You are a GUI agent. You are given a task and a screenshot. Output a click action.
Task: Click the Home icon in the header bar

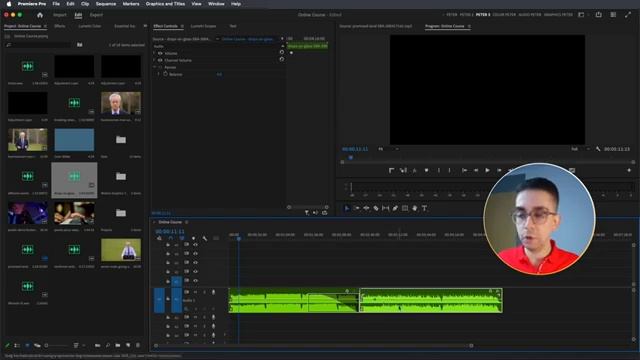(x=40, y=15)
